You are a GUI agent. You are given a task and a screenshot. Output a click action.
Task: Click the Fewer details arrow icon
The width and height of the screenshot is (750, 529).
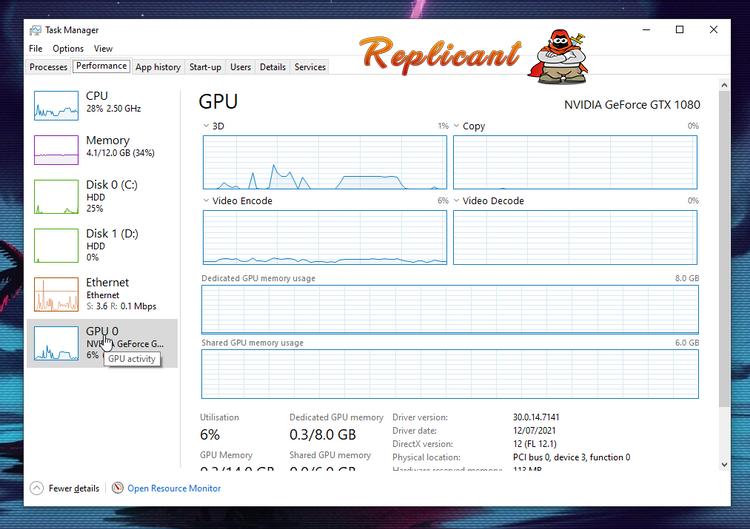37,488
